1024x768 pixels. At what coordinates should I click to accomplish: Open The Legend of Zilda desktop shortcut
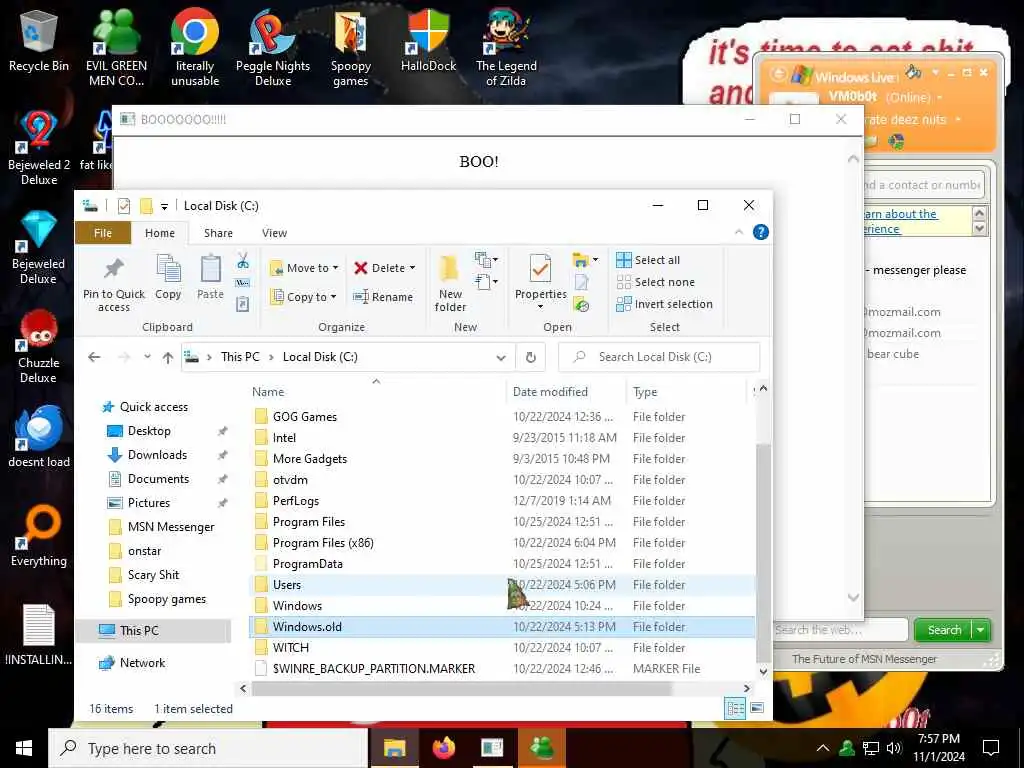[506, 48]
